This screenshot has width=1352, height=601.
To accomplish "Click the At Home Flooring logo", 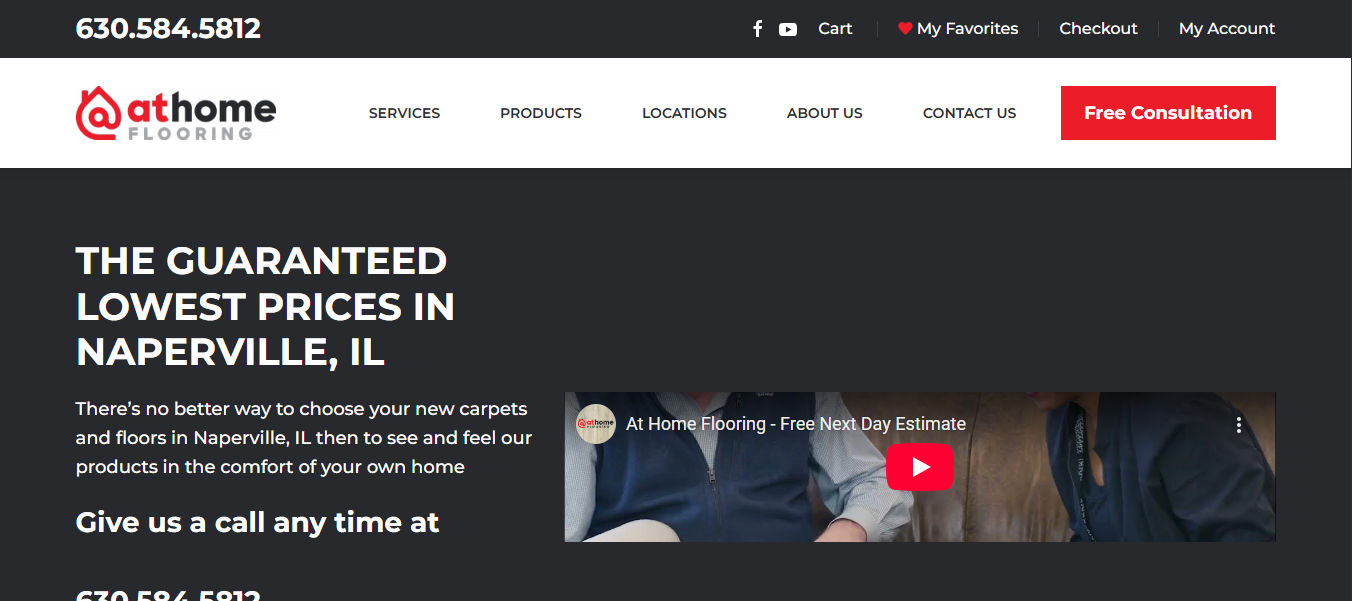I will 176,113.
